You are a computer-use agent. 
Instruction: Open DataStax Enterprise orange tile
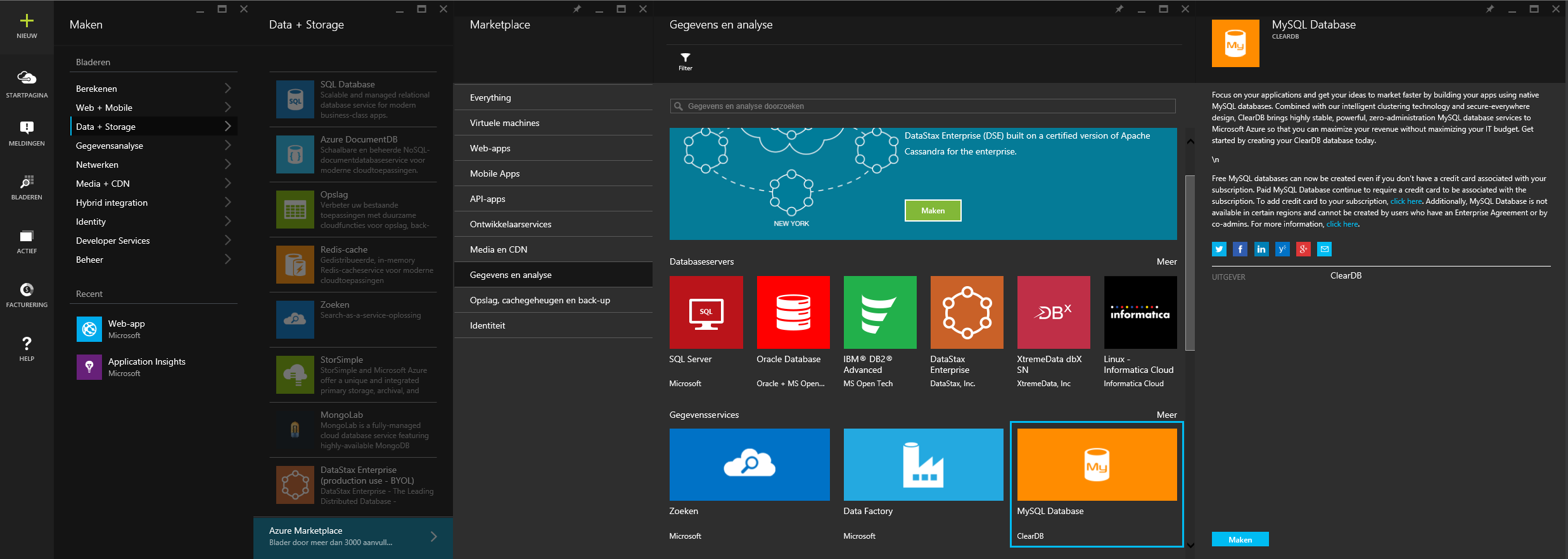point(967,312)
